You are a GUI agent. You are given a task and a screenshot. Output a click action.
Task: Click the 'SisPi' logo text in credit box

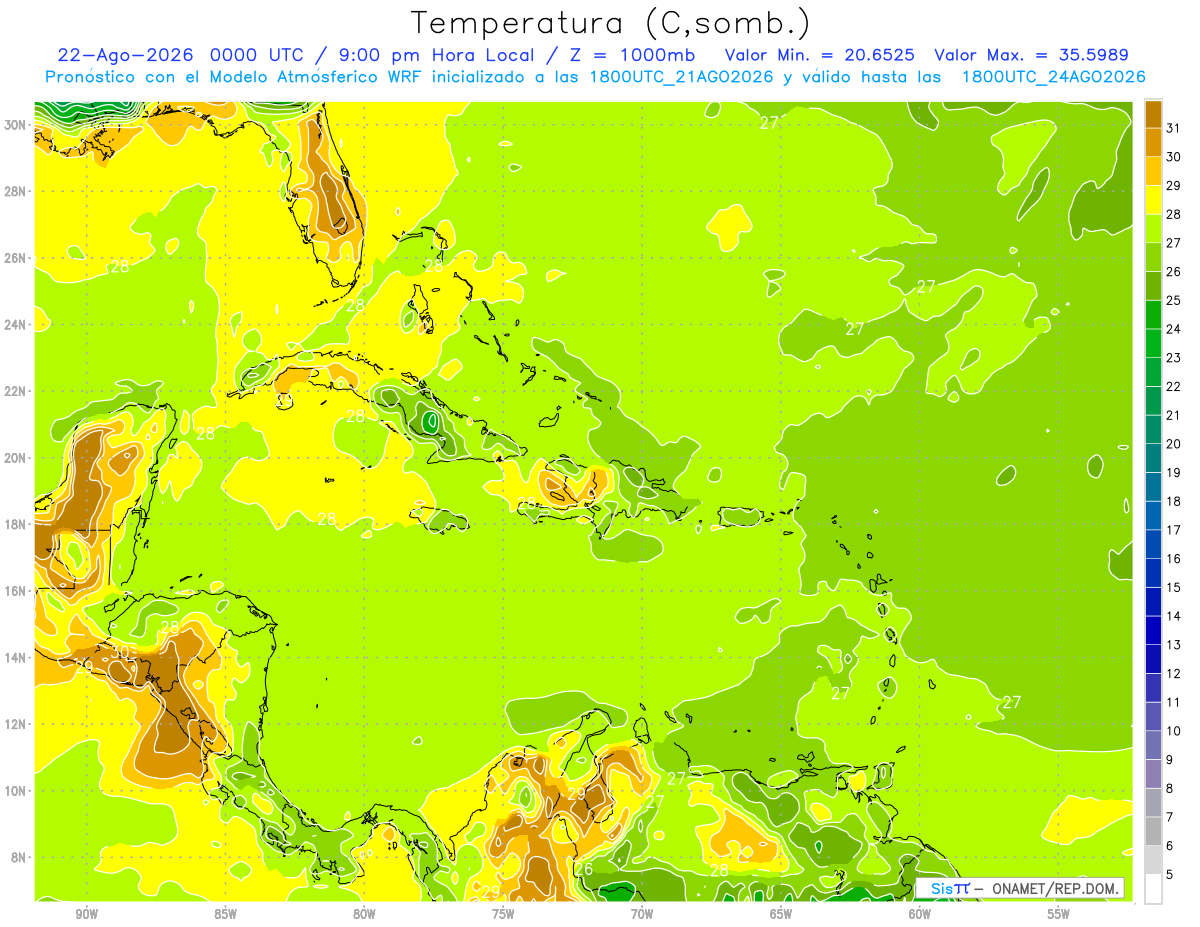point(949,888)
